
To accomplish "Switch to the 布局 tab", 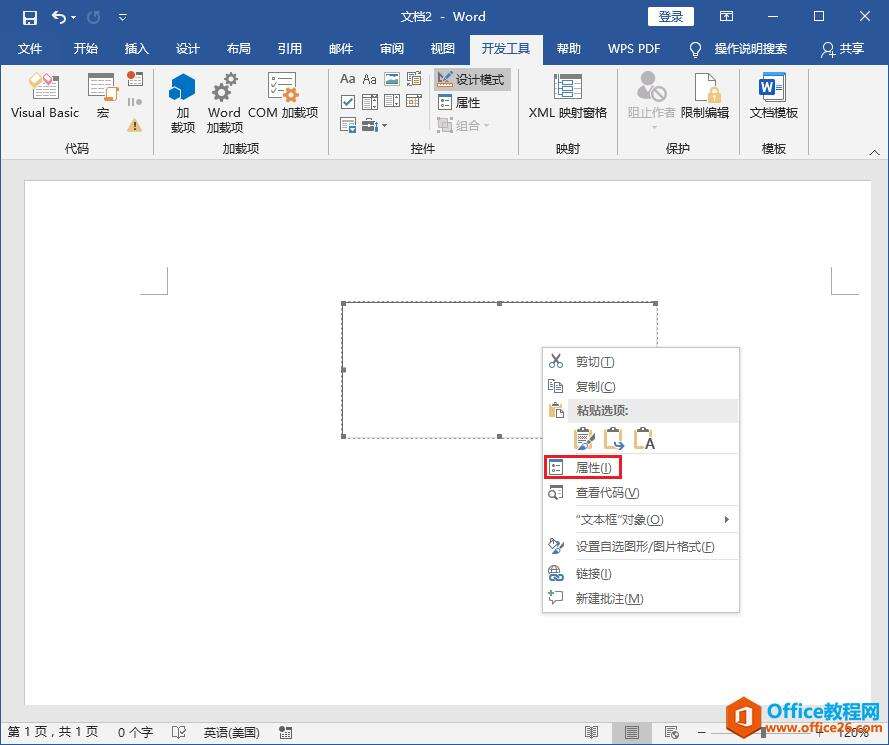I will [x=239, y=49].
